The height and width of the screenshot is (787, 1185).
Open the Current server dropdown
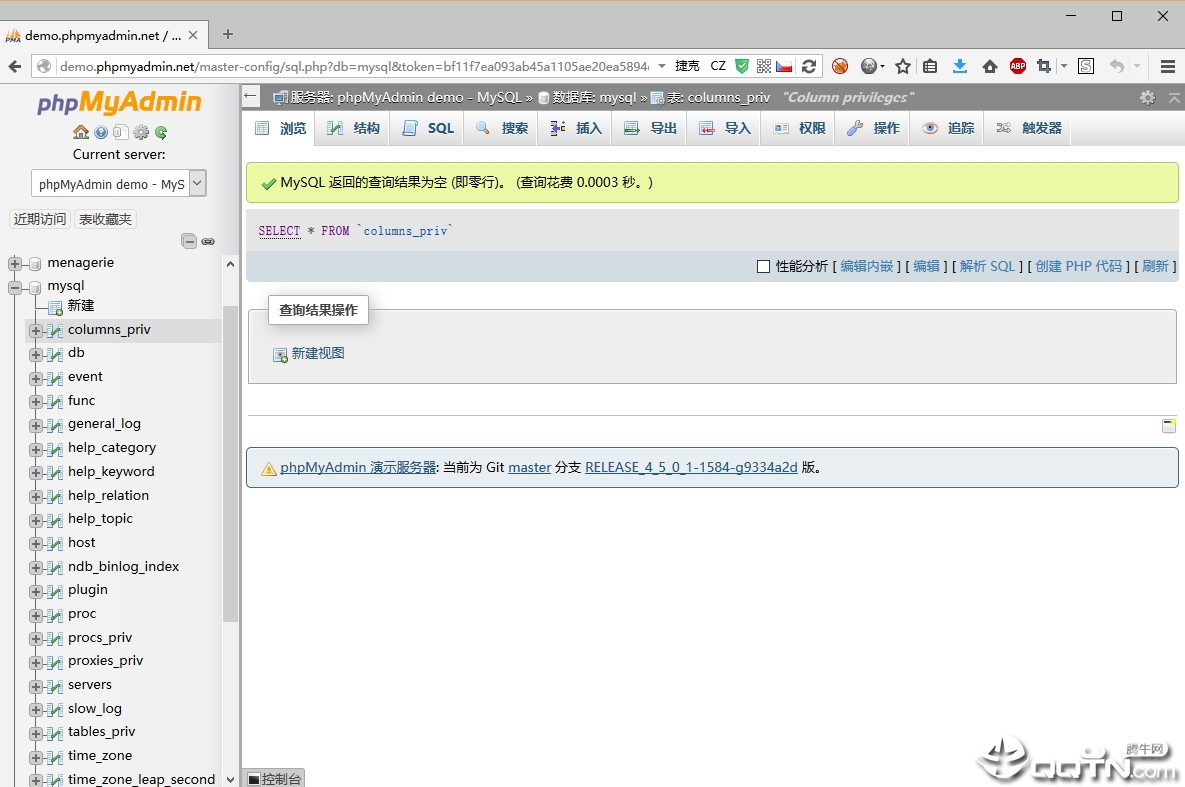click(x=118, y=183)
